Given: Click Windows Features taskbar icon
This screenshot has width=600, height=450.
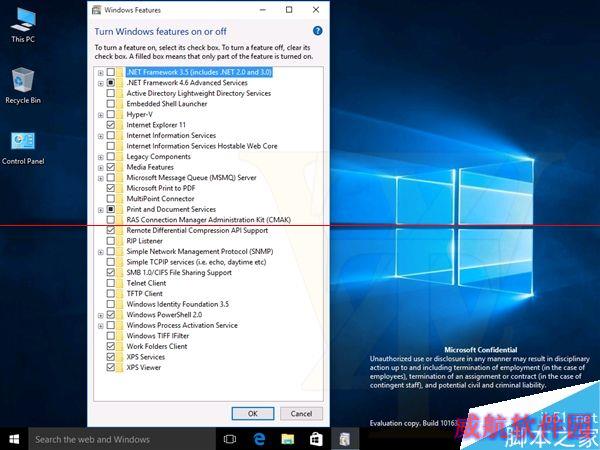Looking at the screenshot, I should (345, 439).
